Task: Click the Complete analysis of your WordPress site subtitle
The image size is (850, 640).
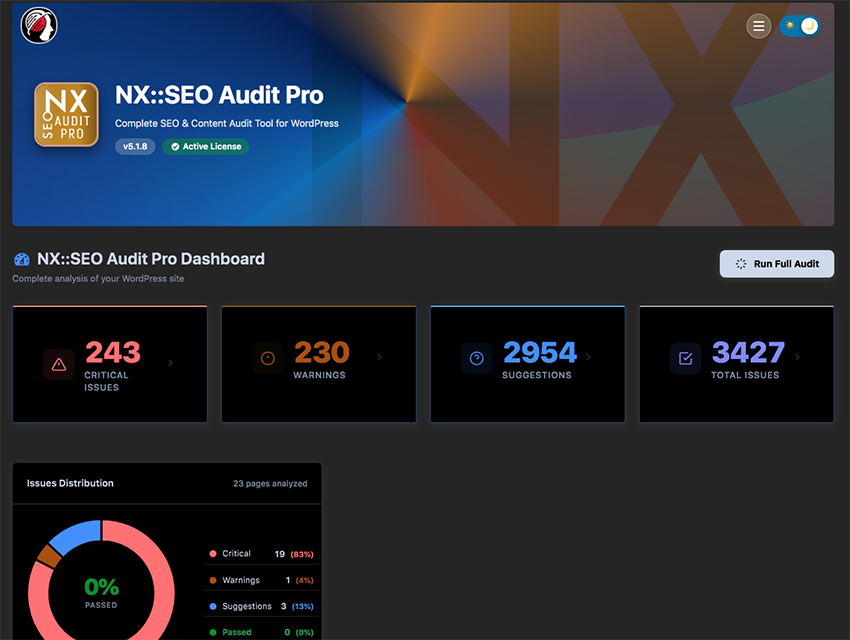Action: point(98,279)
